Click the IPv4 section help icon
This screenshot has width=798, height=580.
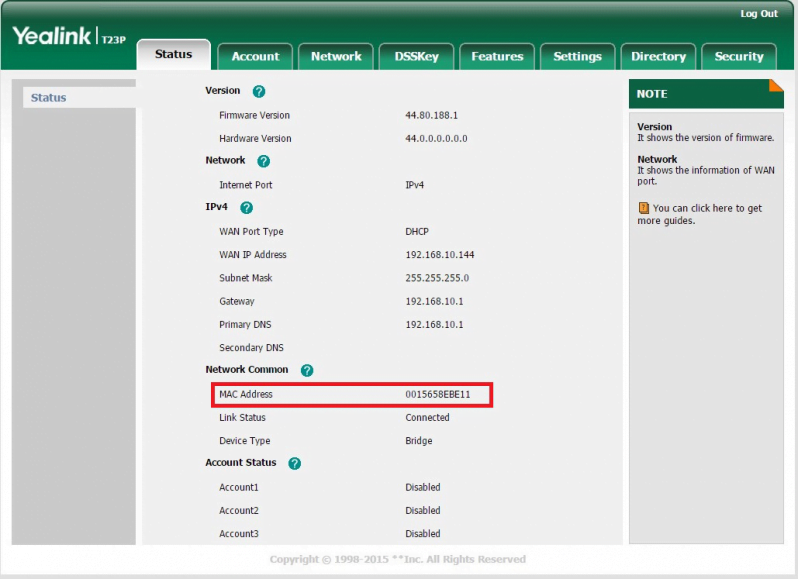tap(246, 208)
